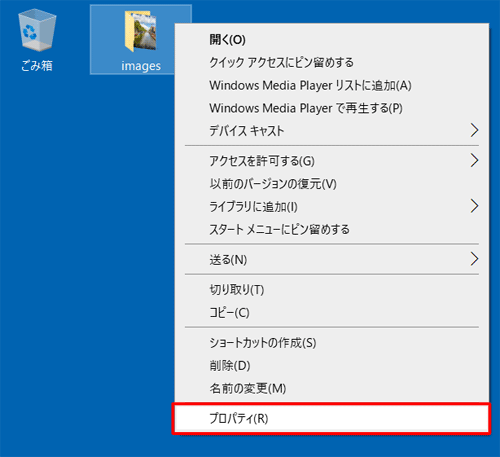
Task: Select コピー(C) to copy the folder
Action: click(x=332, y=312)
